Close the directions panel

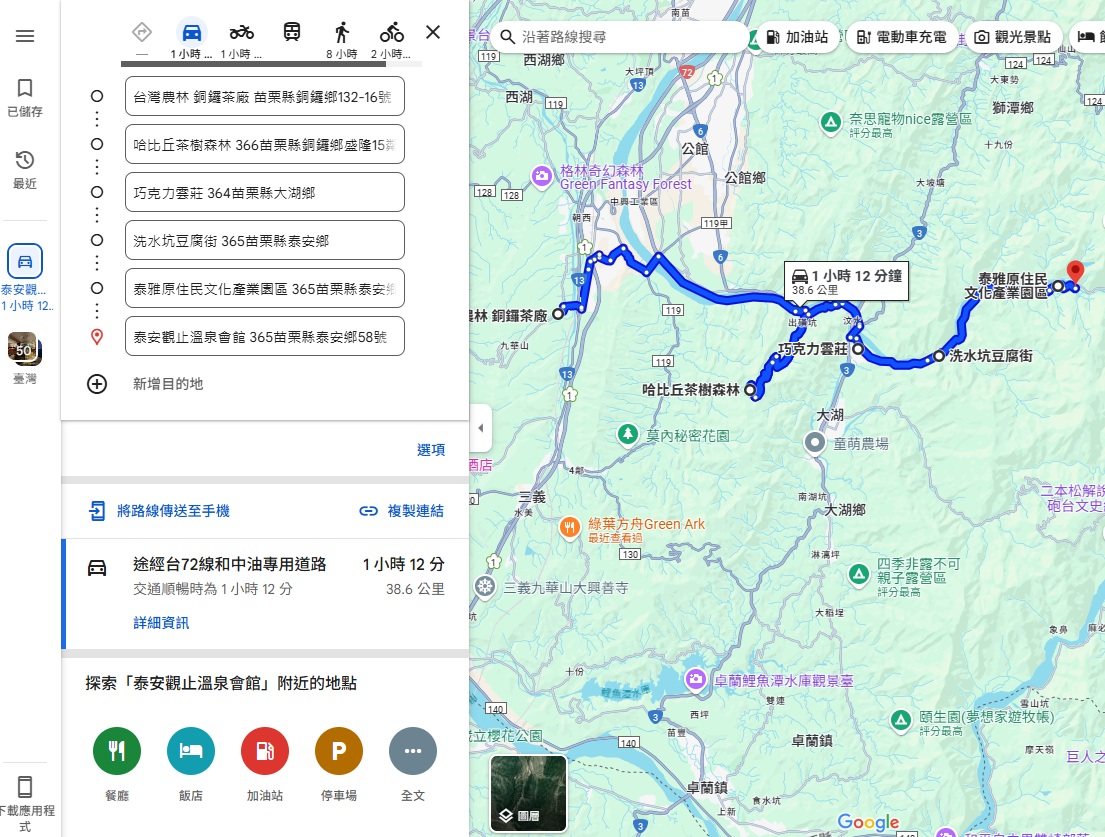433,32
